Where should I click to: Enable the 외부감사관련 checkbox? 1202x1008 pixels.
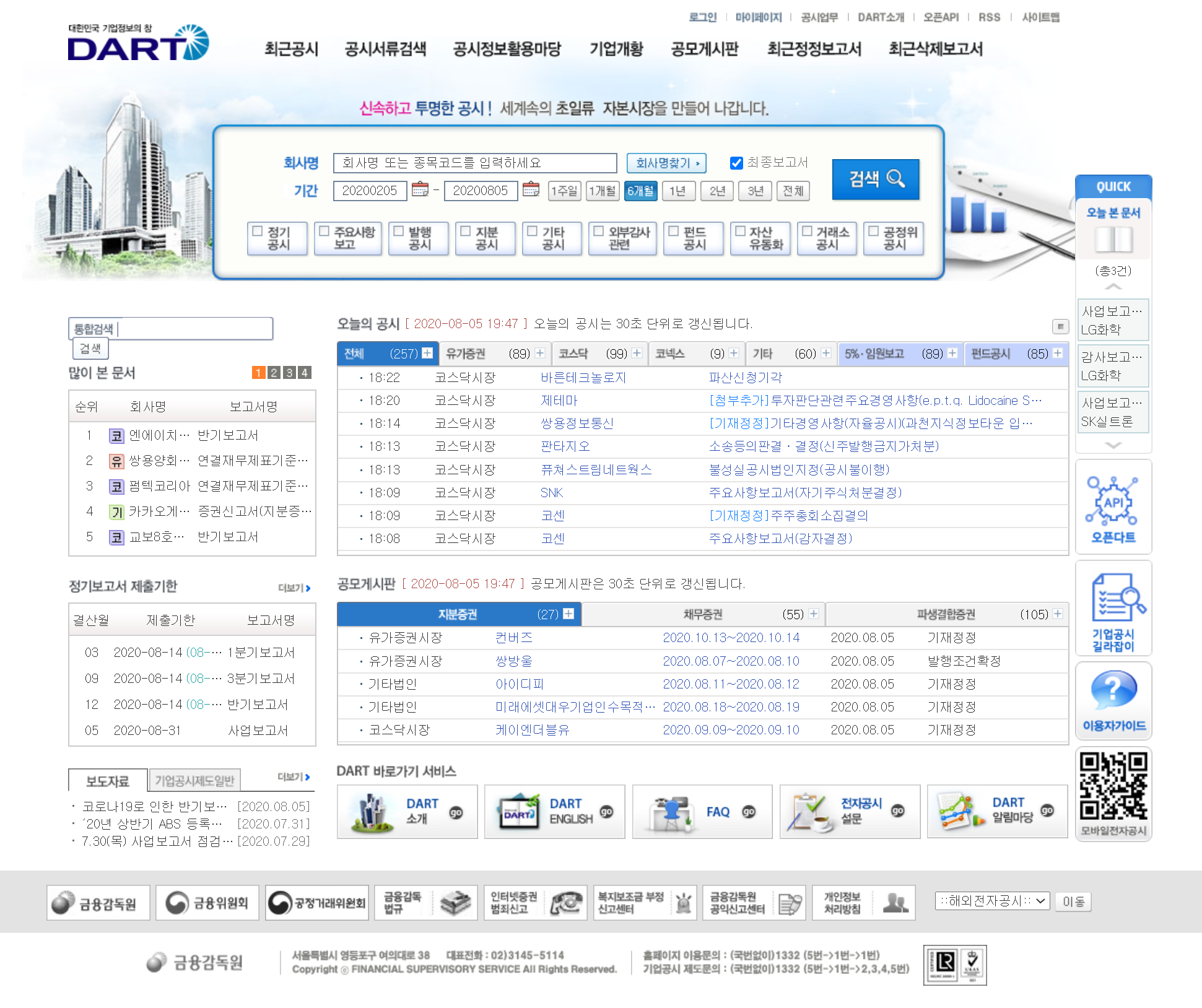(x=599, y=231)
